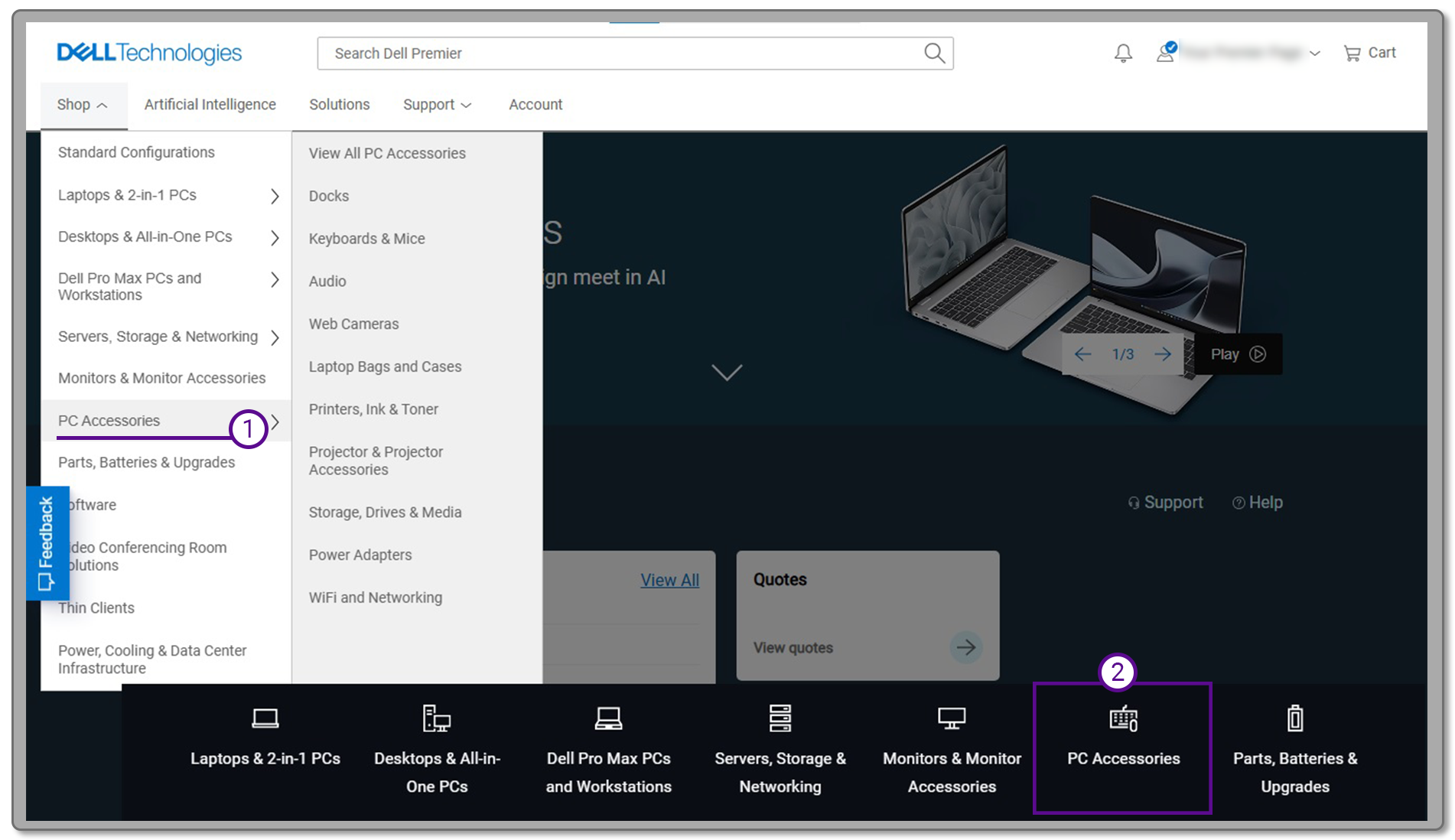
Task: Expand the account name dropdown arrow
Action: 1315,54
